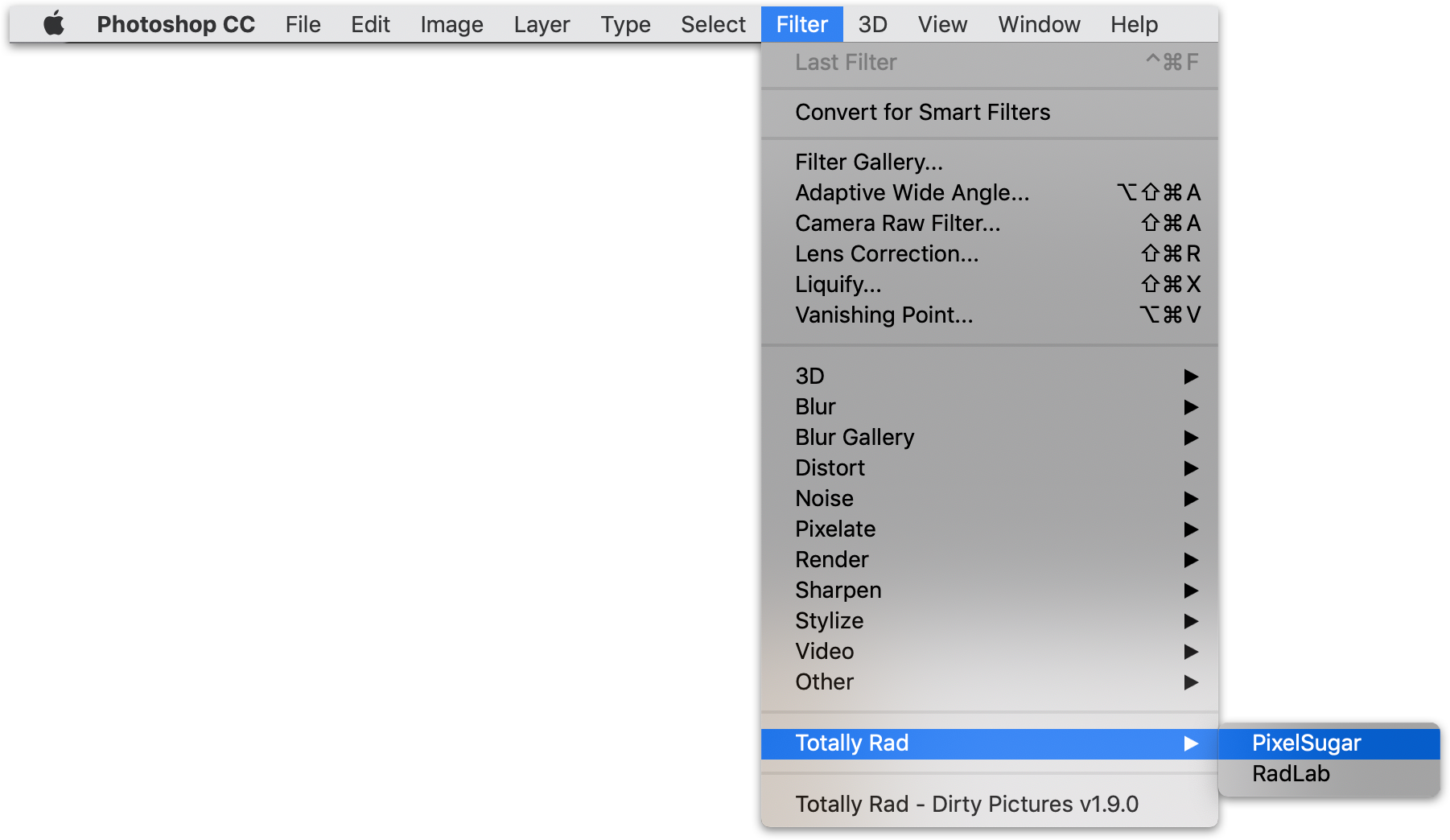Open the Type menu

click(x=625, y=24)
